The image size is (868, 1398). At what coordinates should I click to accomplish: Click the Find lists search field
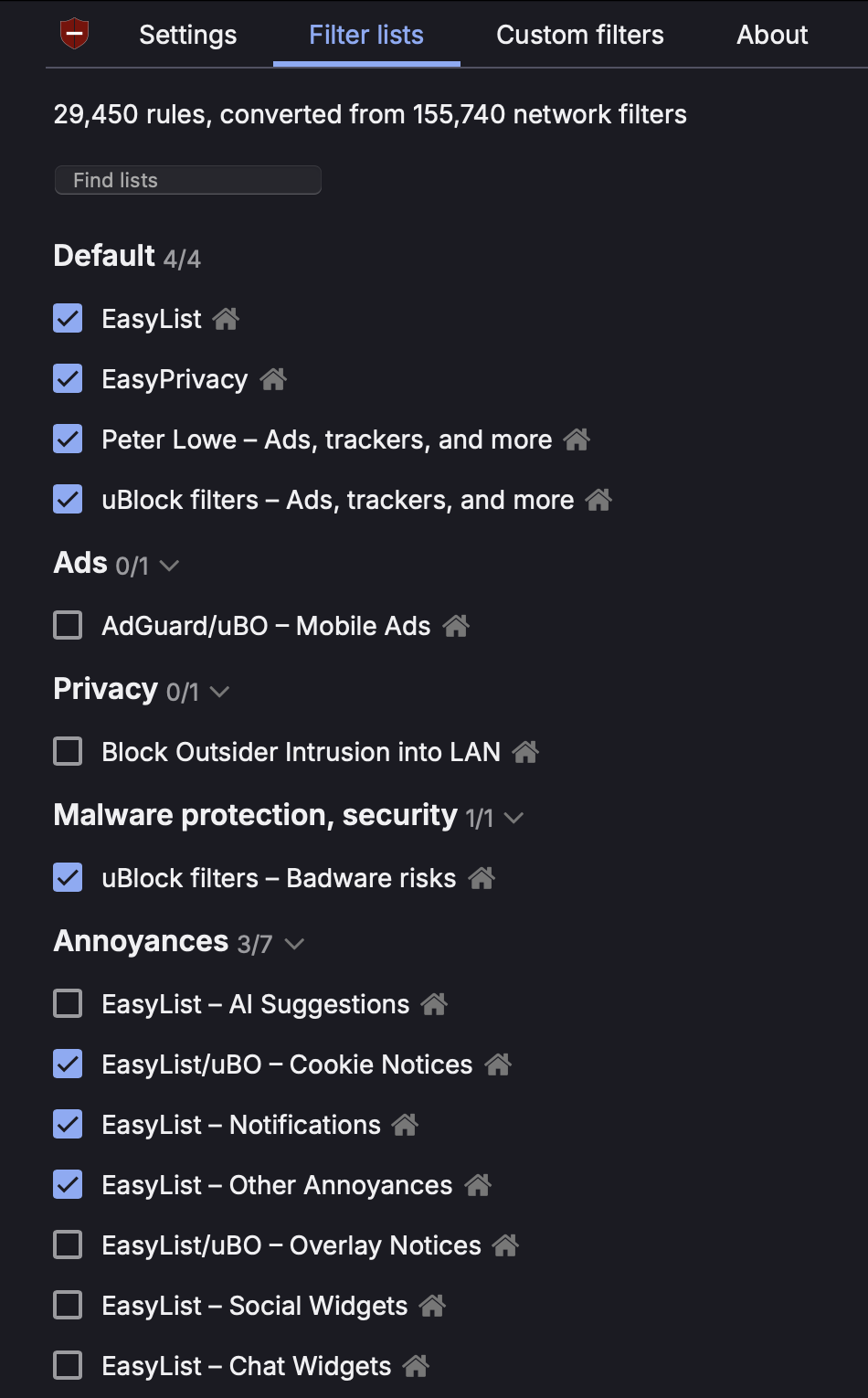(x=187, y=180)
